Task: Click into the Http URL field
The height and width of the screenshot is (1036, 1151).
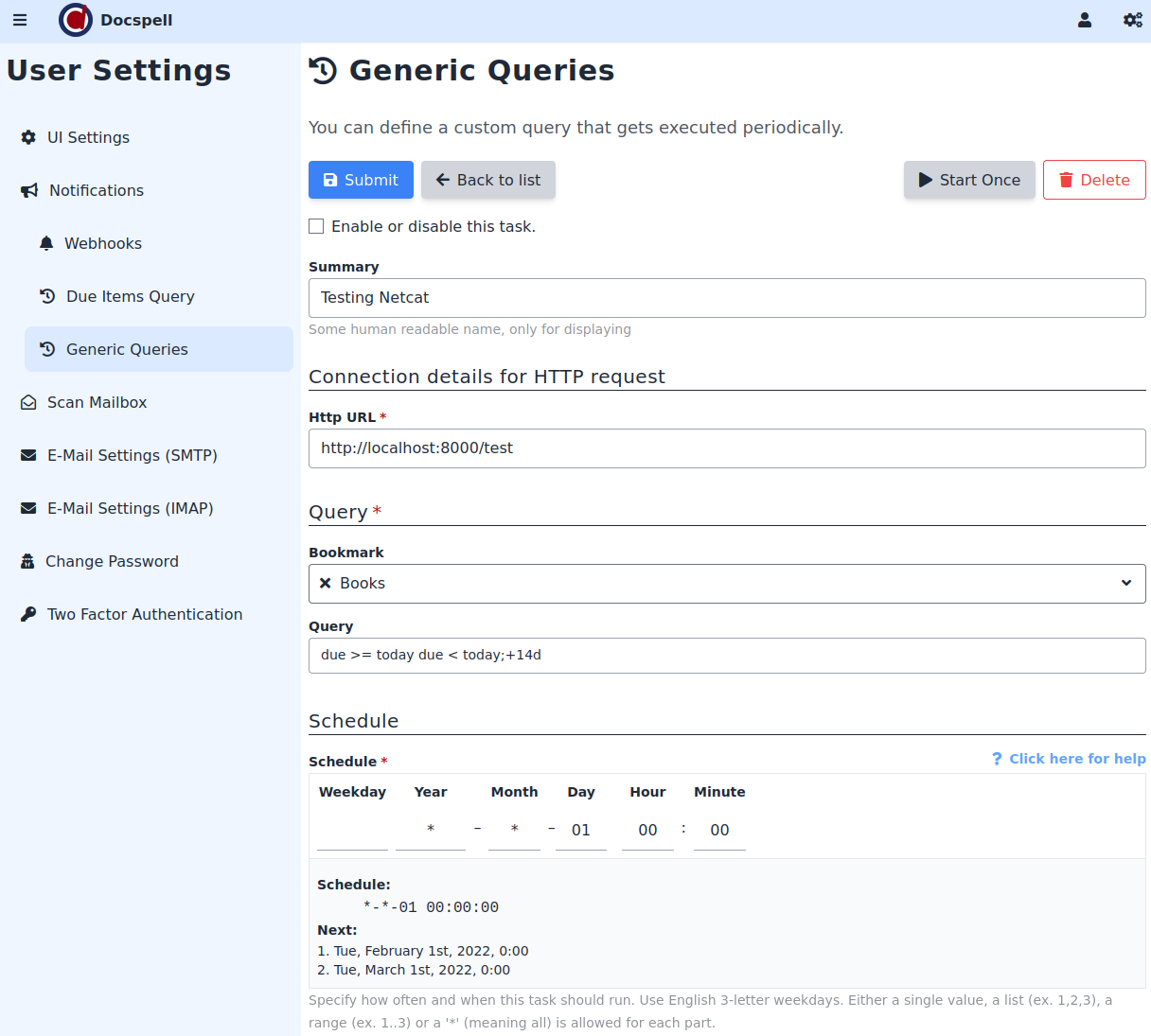Action: point(726,448)
